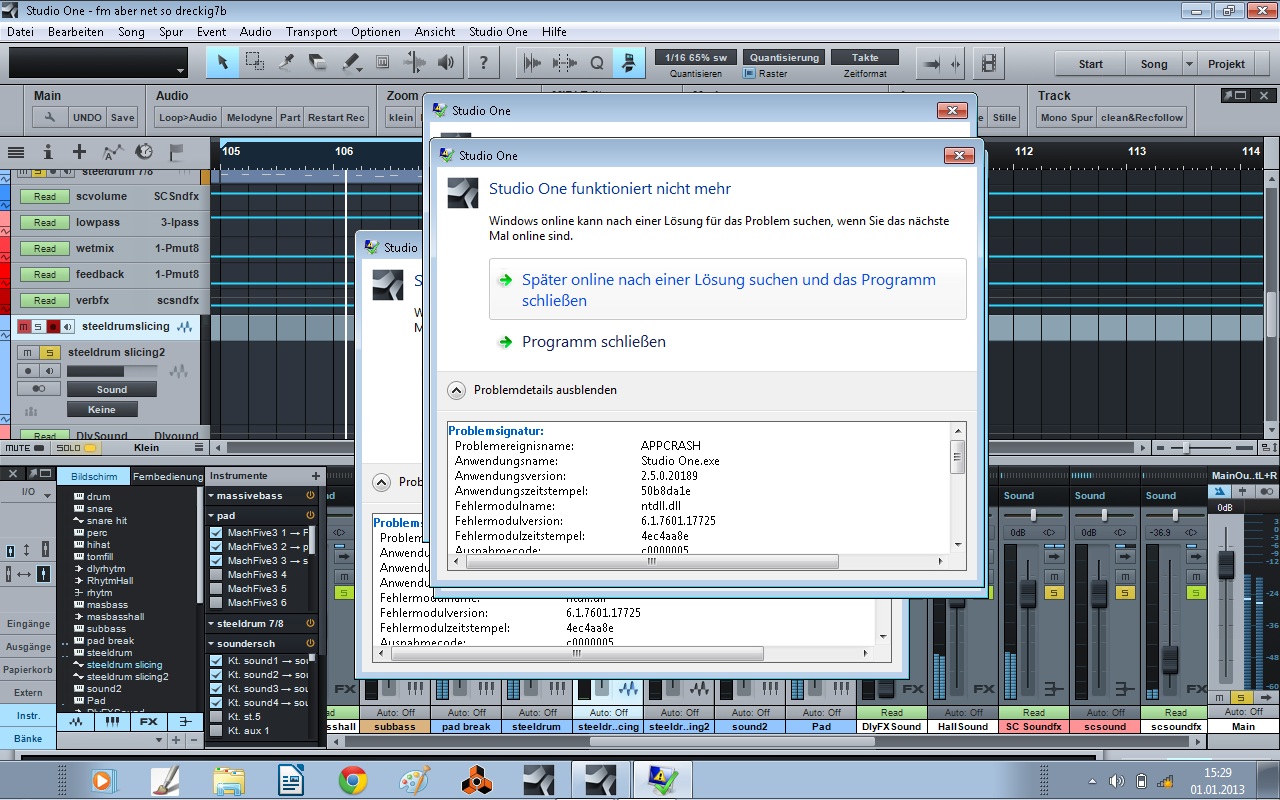This screenshot has width=1280, height=800.
Task: Open the tempo track clock icon
Action: (144, 152)
